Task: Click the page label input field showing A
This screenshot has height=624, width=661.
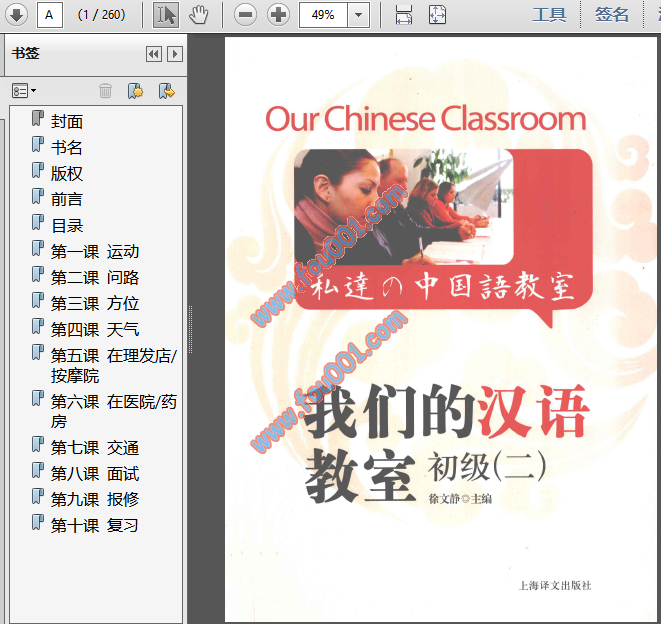Action: point(50,15)
